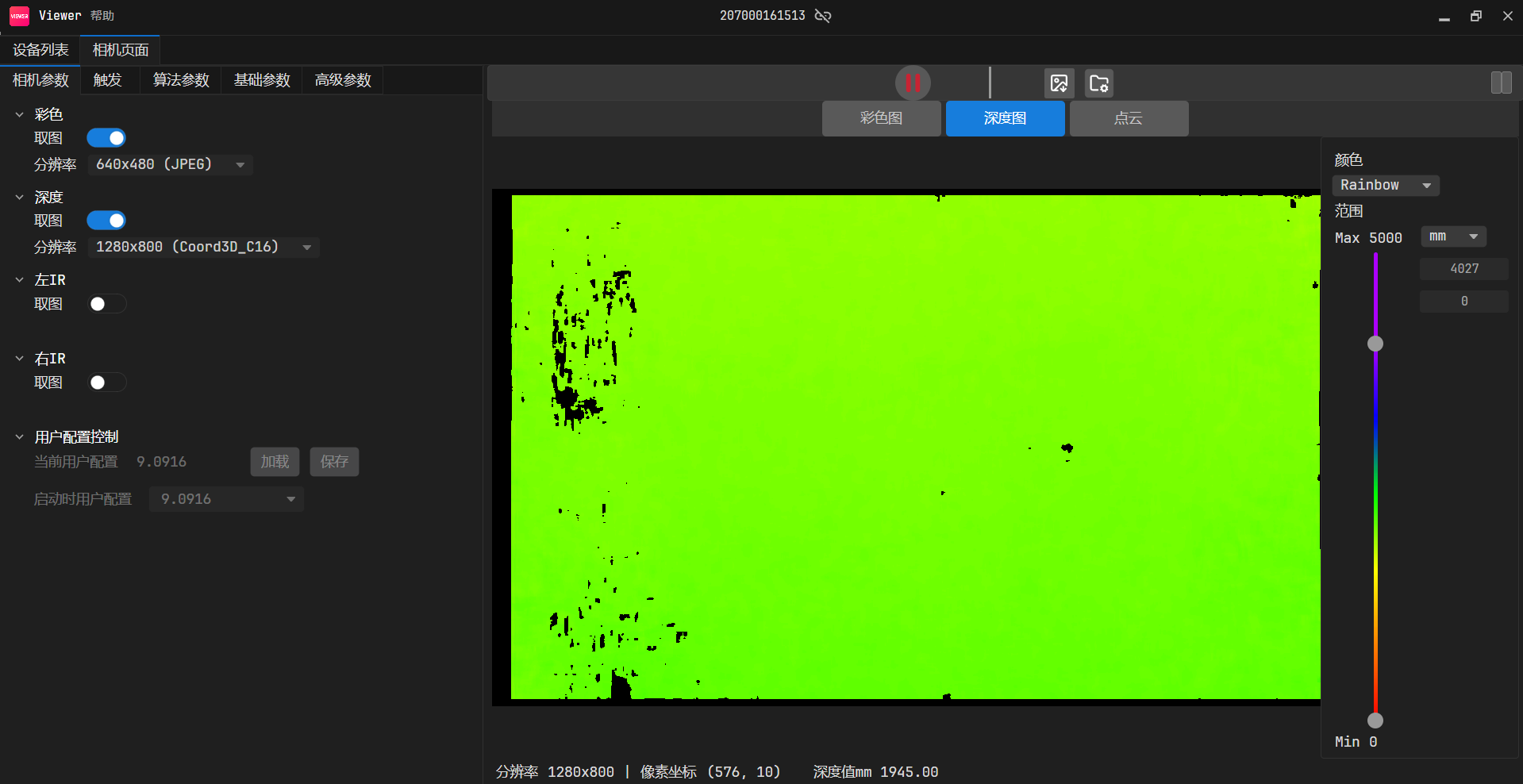1523x784 pixels.
Task: Click the 当前用户配置 9.0916 value
Action: coord(161,462)
